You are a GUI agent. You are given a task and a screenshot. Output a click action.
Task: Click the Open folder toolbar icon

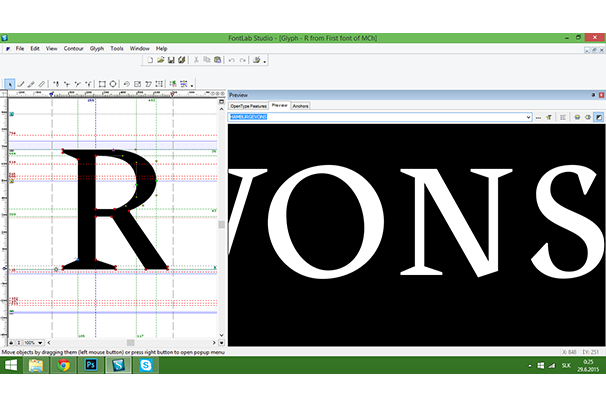point(160,60)
